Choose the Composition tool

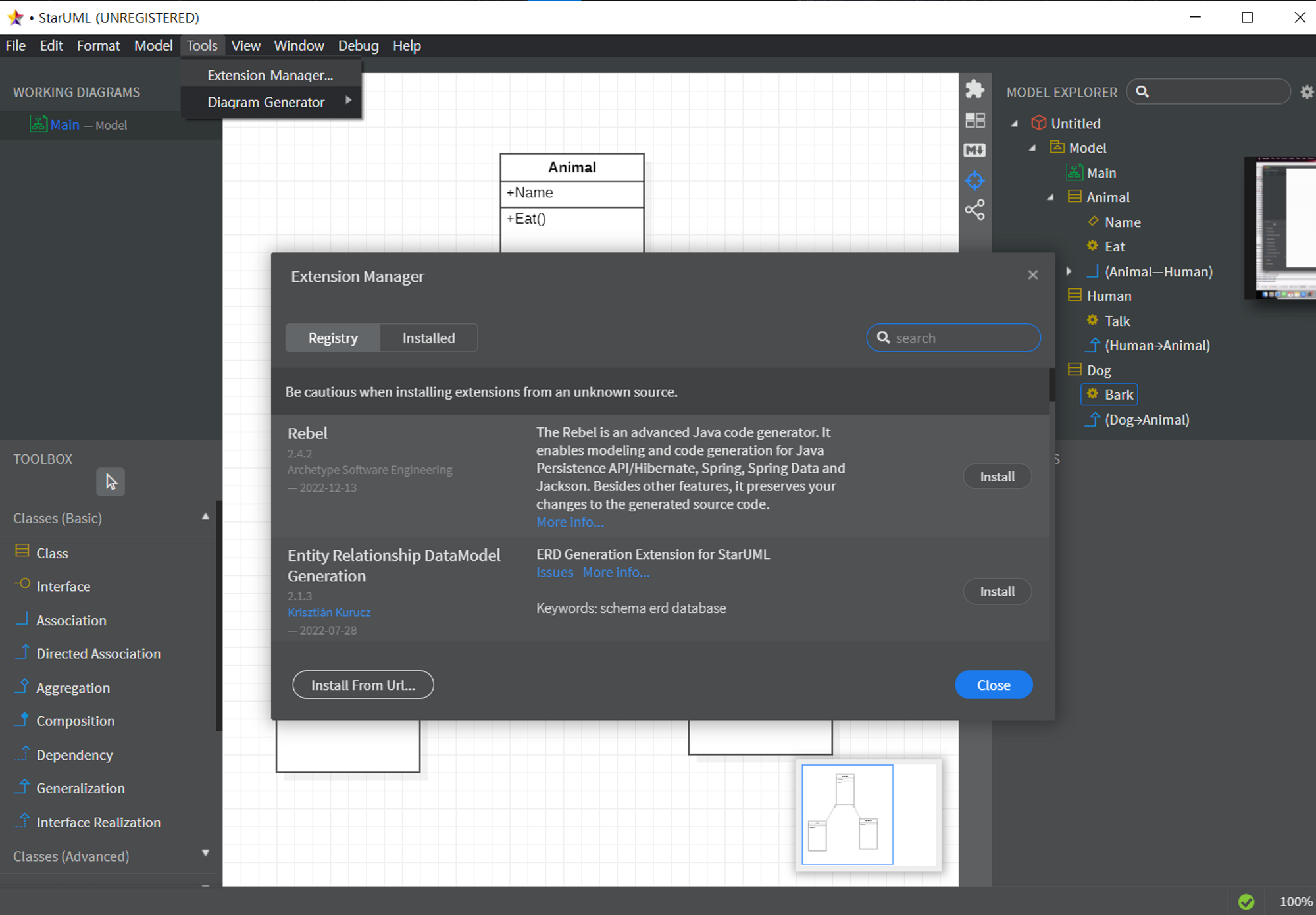pyautogui.click(x=75, y=721)
